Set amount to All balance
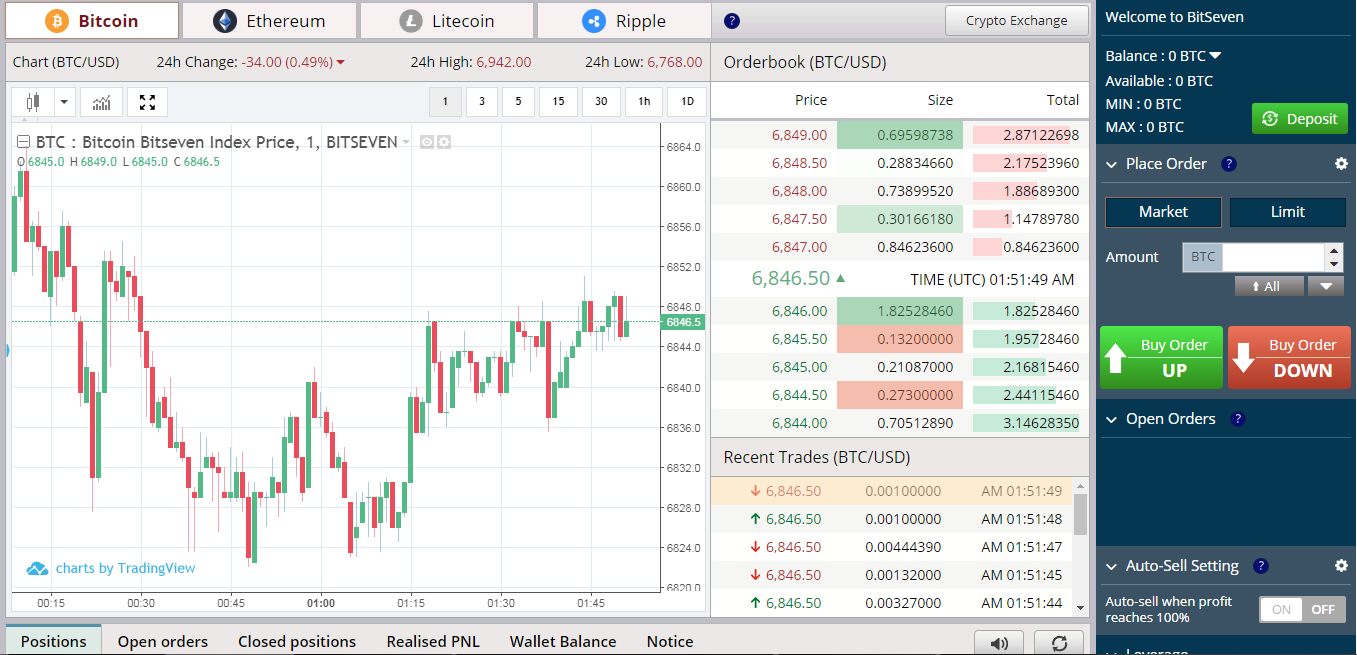 [1269, 286]
